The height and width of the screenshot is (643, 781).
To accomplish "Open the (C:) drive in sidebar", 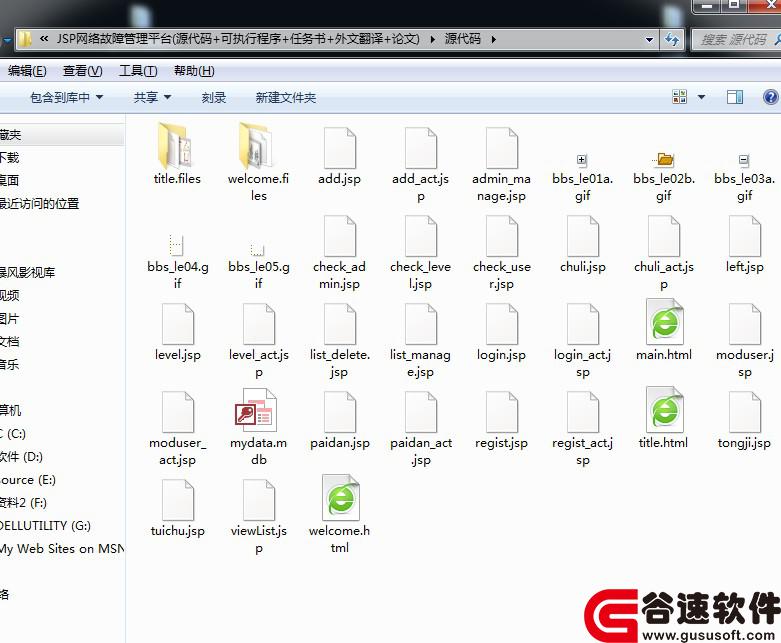I will 13,433.
